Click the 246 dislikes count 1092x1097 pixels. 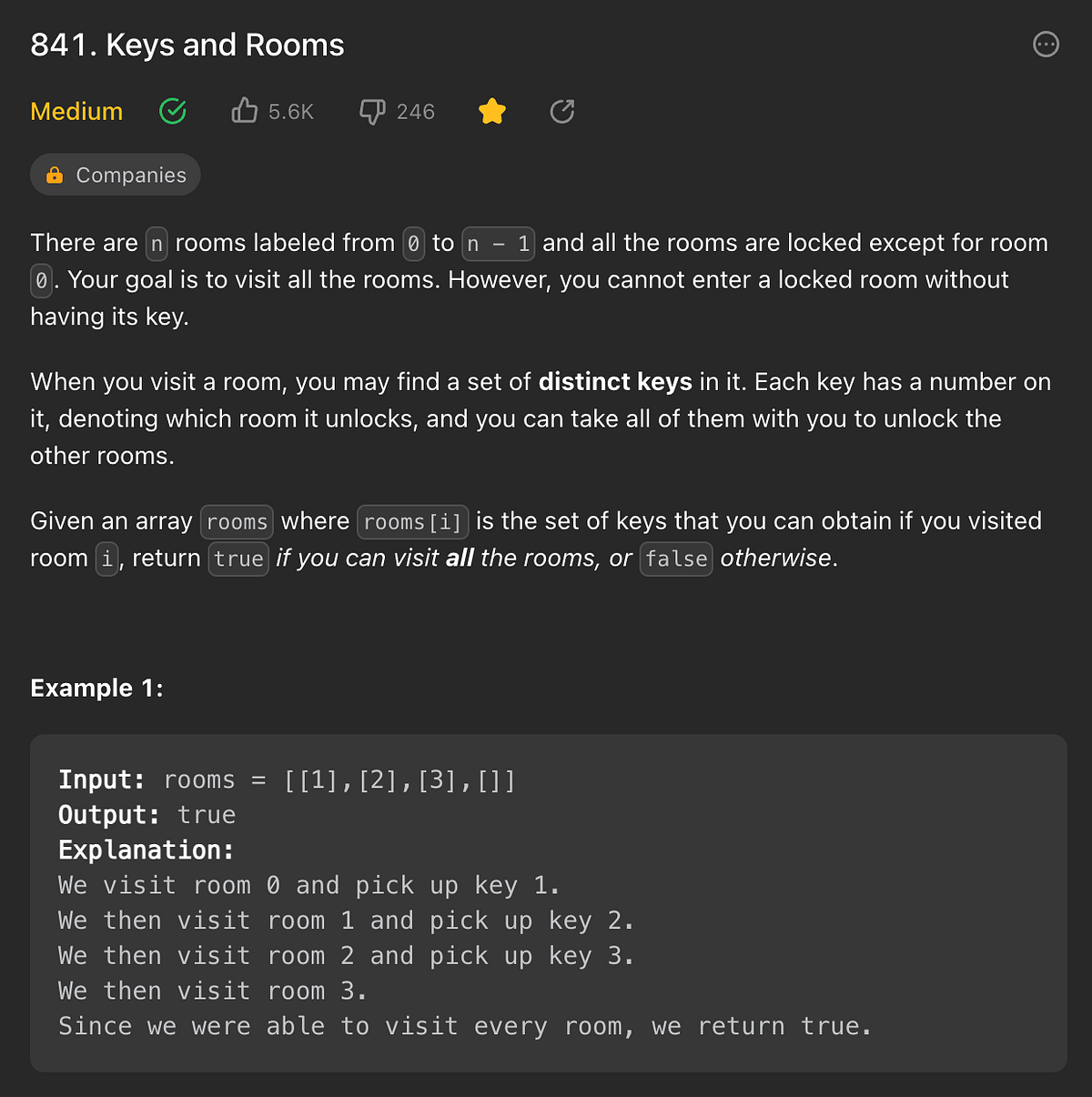(415, 110)
